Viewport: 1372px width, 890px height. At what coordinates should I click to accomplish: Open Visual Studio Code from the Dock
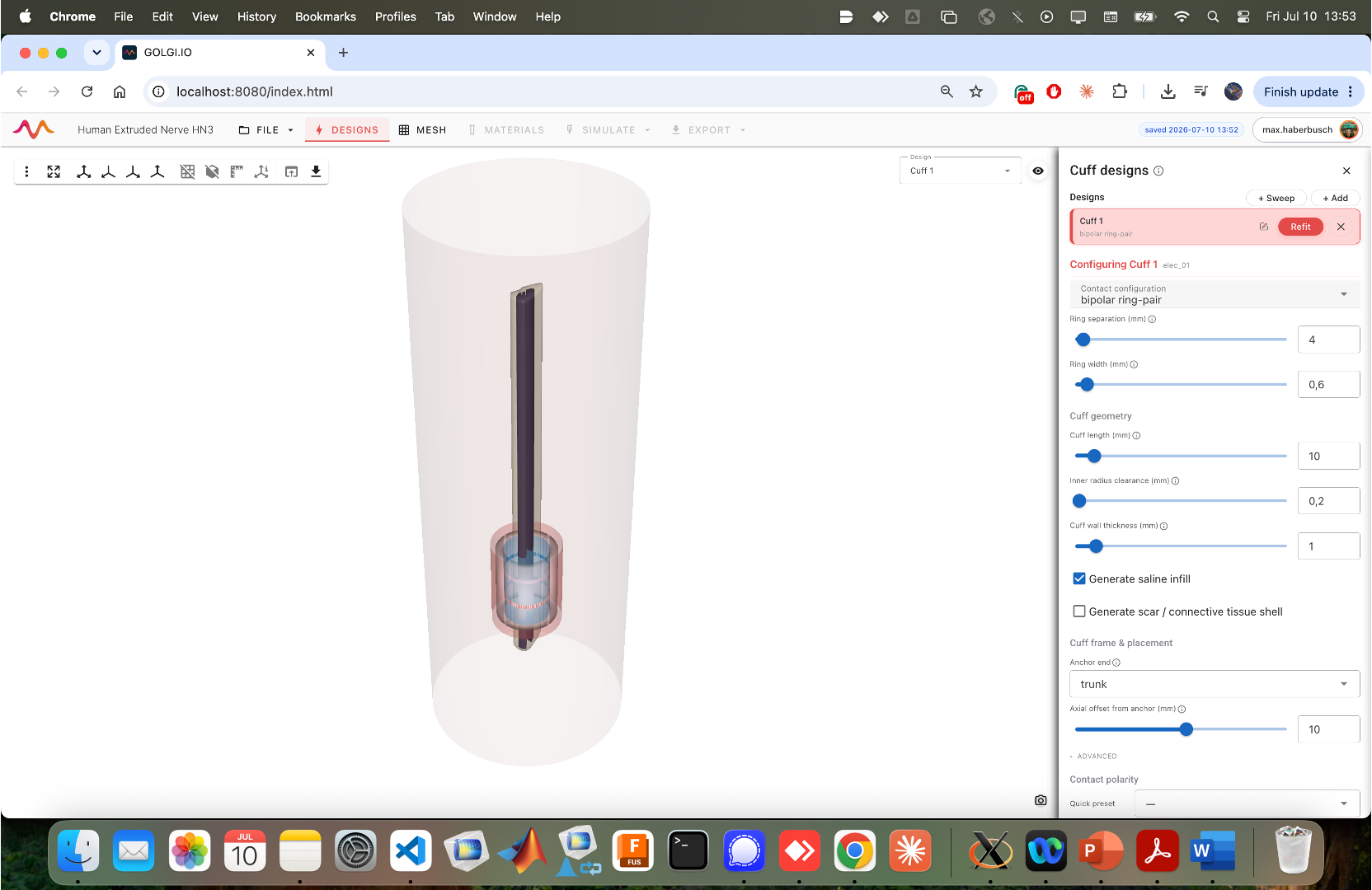[x=411, y=851]
